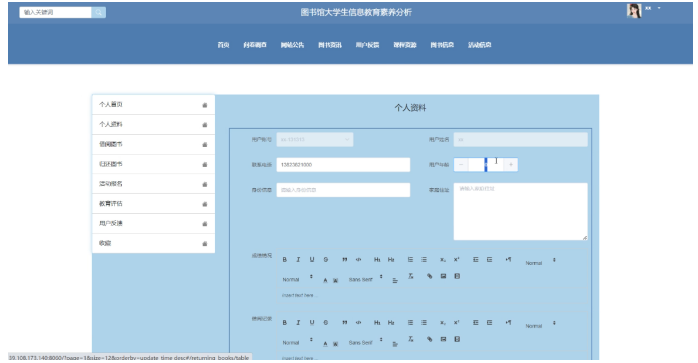Insert a video in the upper editor
The image size is (698, 363).
pyautogui.click(x=457, y=277)
